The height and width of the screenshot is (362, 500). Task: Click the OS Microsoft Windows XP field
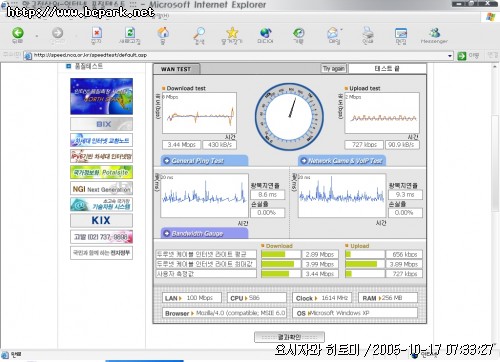pos(355,313)
